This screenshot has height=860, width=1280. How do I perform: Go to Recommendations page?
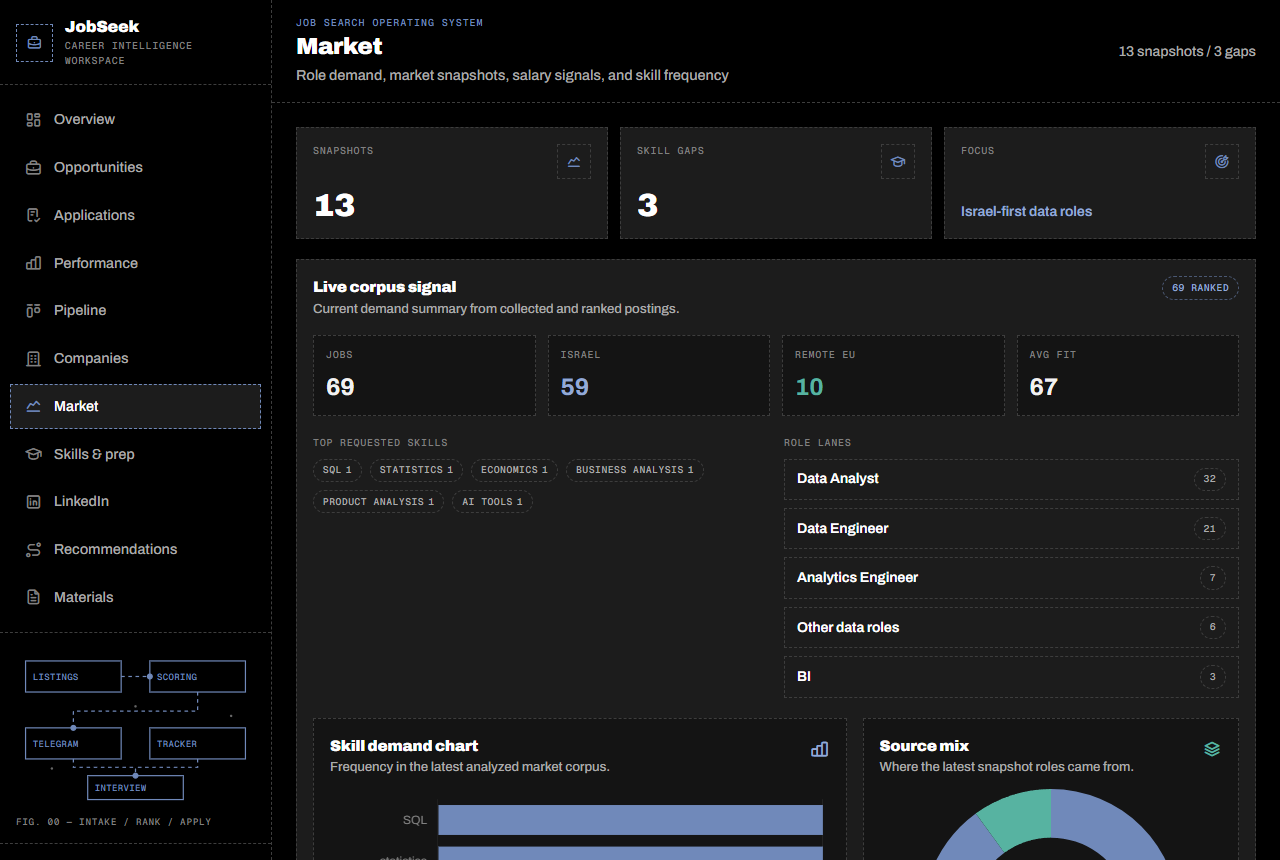[x=135, y=550]
